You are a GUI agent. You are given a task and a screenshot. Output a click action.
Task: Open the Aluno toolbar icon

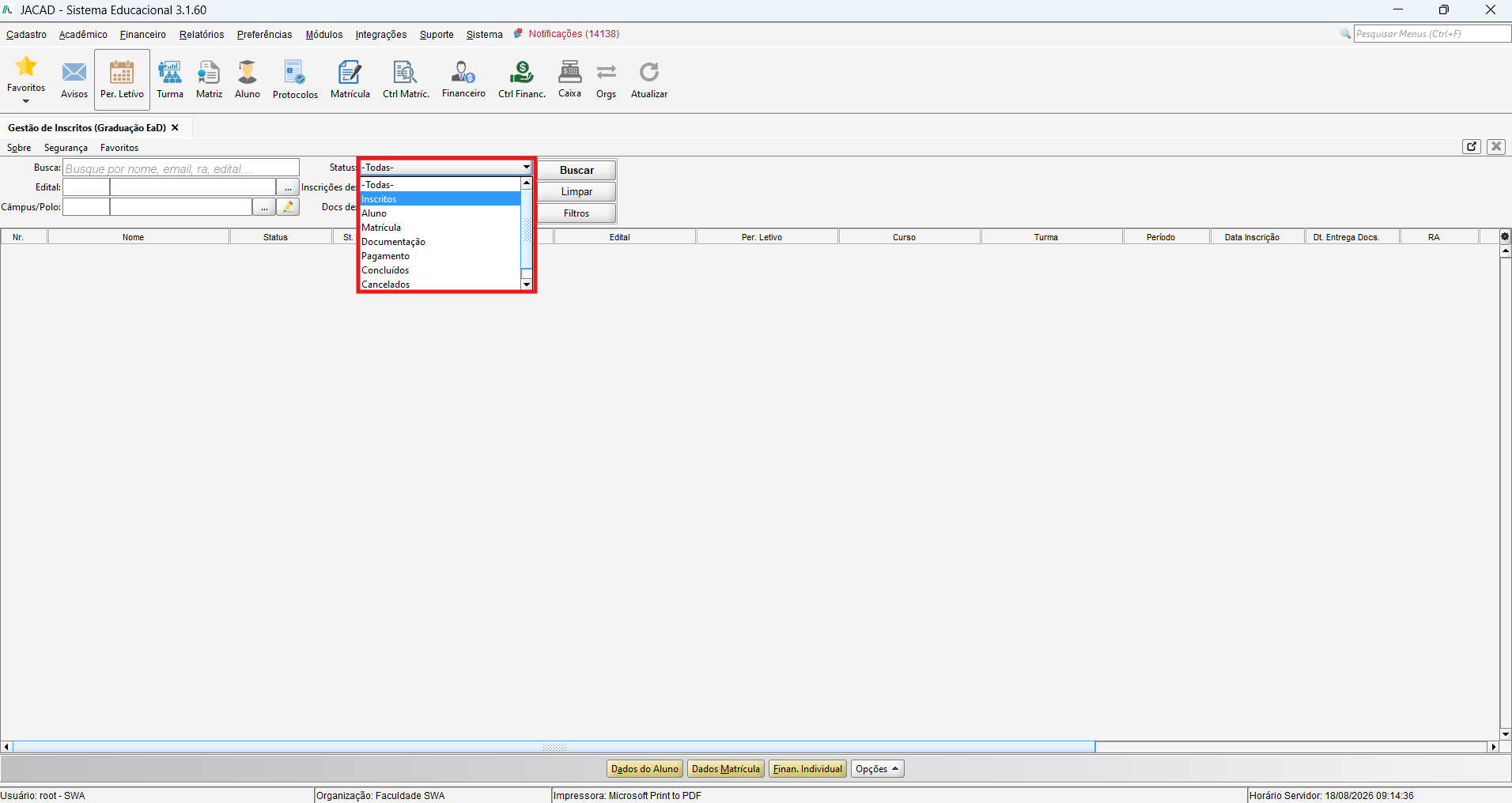coord(248,73)
